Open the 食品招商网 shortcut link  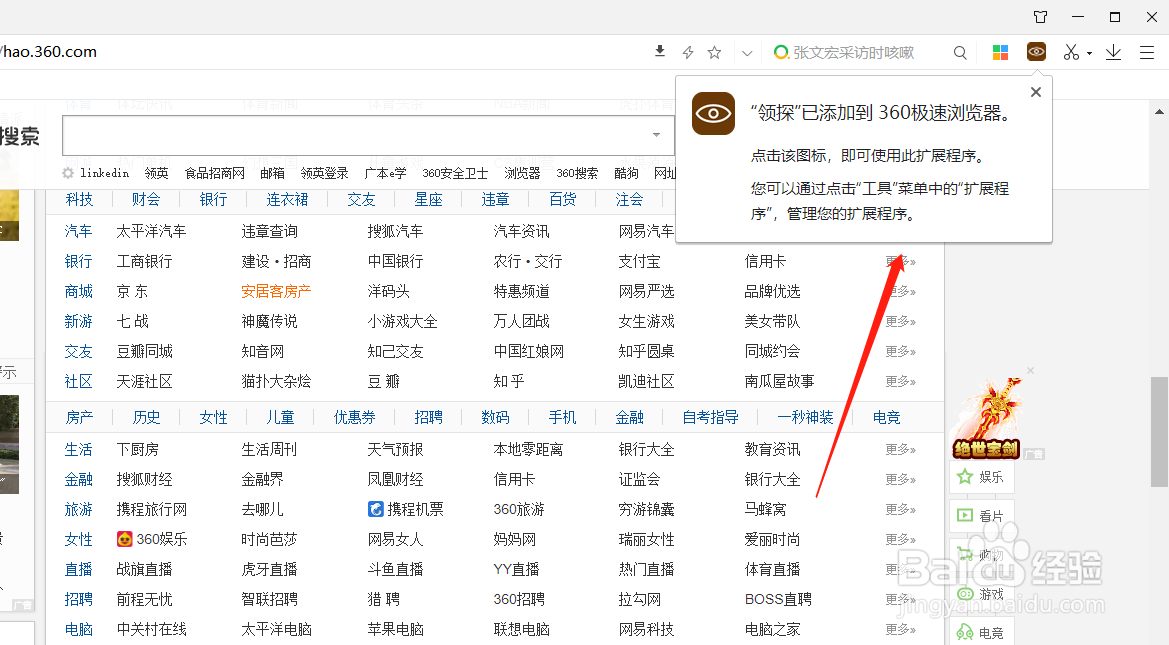coord(215,173)
